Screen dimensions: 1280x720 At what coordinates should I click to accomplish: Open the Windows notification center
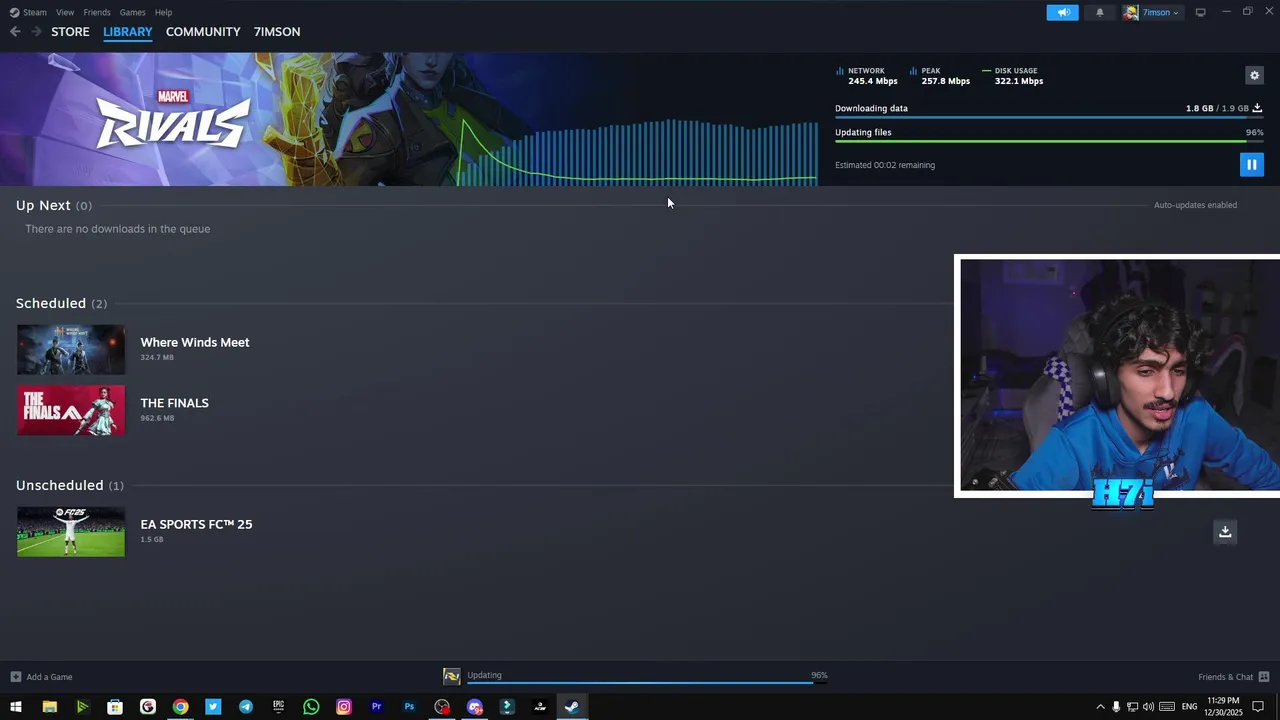click(1258, 707)
